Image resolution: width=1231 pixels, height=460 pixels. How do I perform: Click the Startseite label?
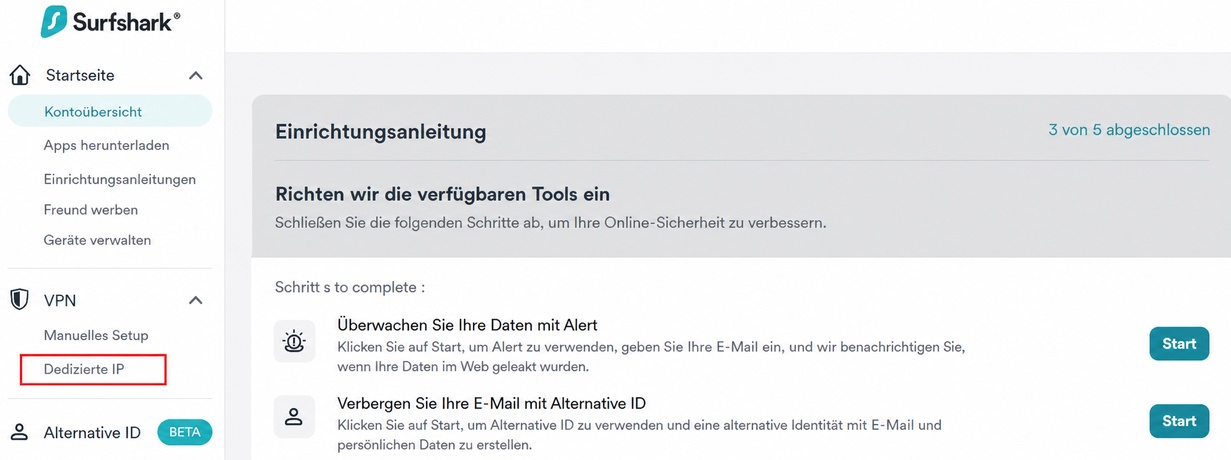(80, 76)
